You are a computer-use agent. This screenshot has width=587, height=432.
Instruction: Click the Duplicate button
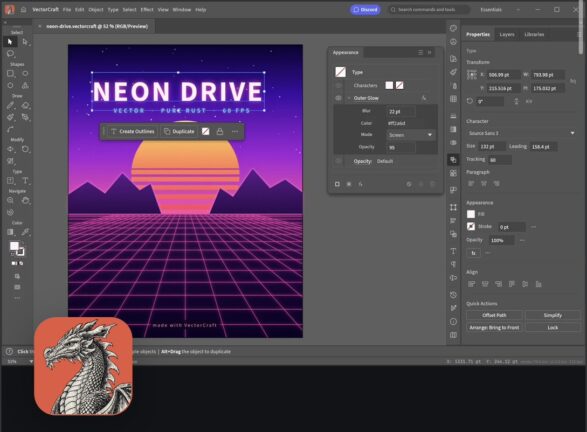(x=179, y=131)
